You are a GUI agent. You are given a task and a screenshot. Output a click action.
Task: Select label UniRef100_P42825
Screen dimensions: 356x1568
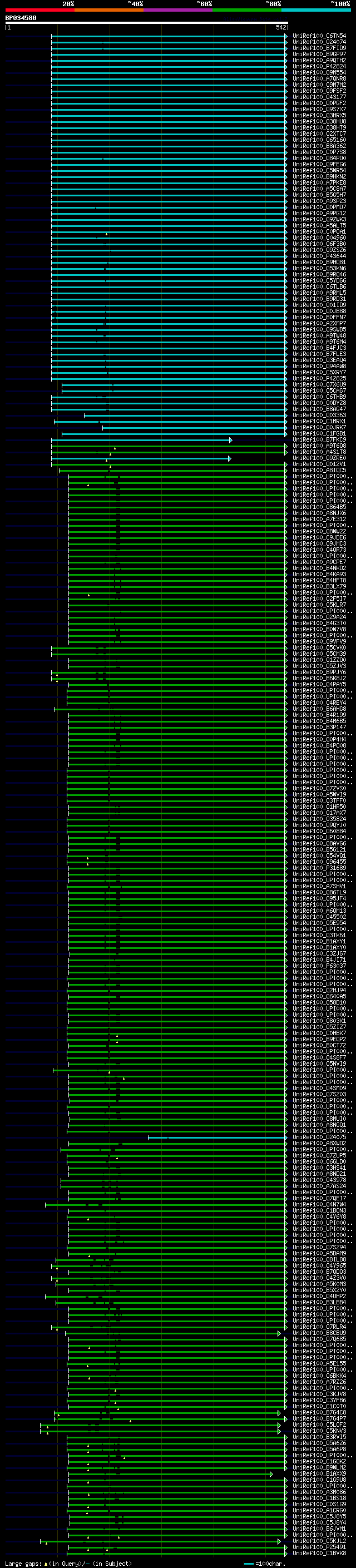(319, 379)
